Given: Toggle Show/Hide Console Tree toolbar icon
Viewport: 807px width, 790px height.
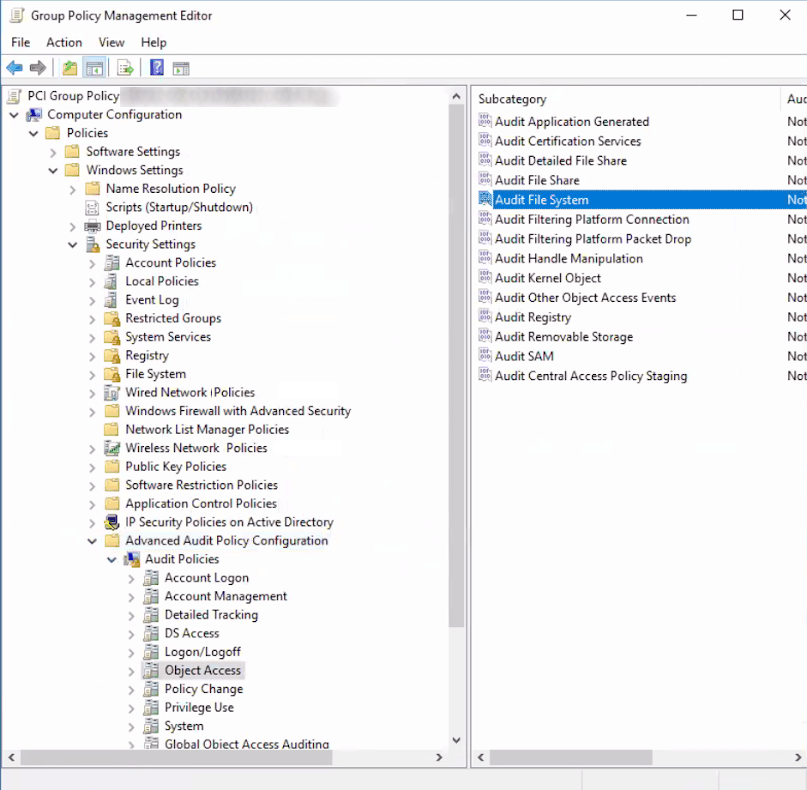Looking at the screenshot, I should [x=94, y=67].
